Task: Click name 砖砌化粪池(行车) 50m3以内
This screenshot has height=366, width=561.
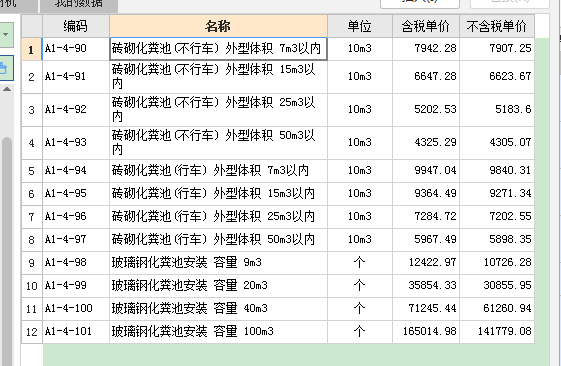Action: click(x=218, y=240)
